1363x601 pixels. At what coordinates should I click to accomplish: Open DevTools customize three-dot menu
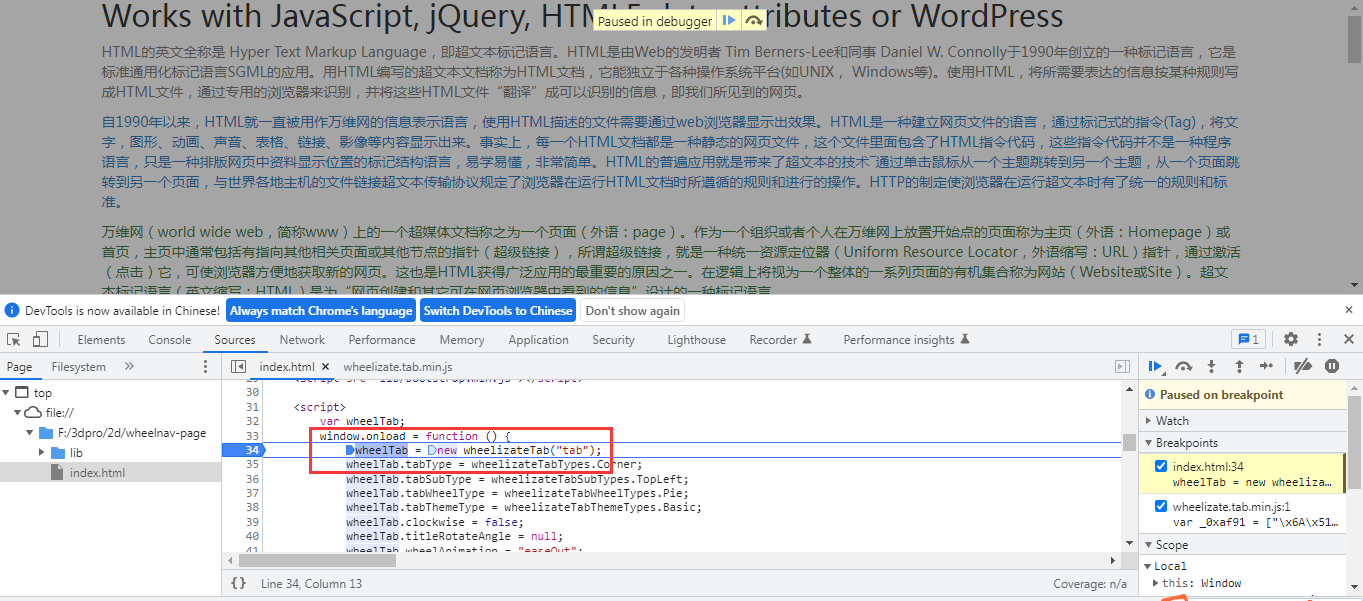coord(1320,340)
